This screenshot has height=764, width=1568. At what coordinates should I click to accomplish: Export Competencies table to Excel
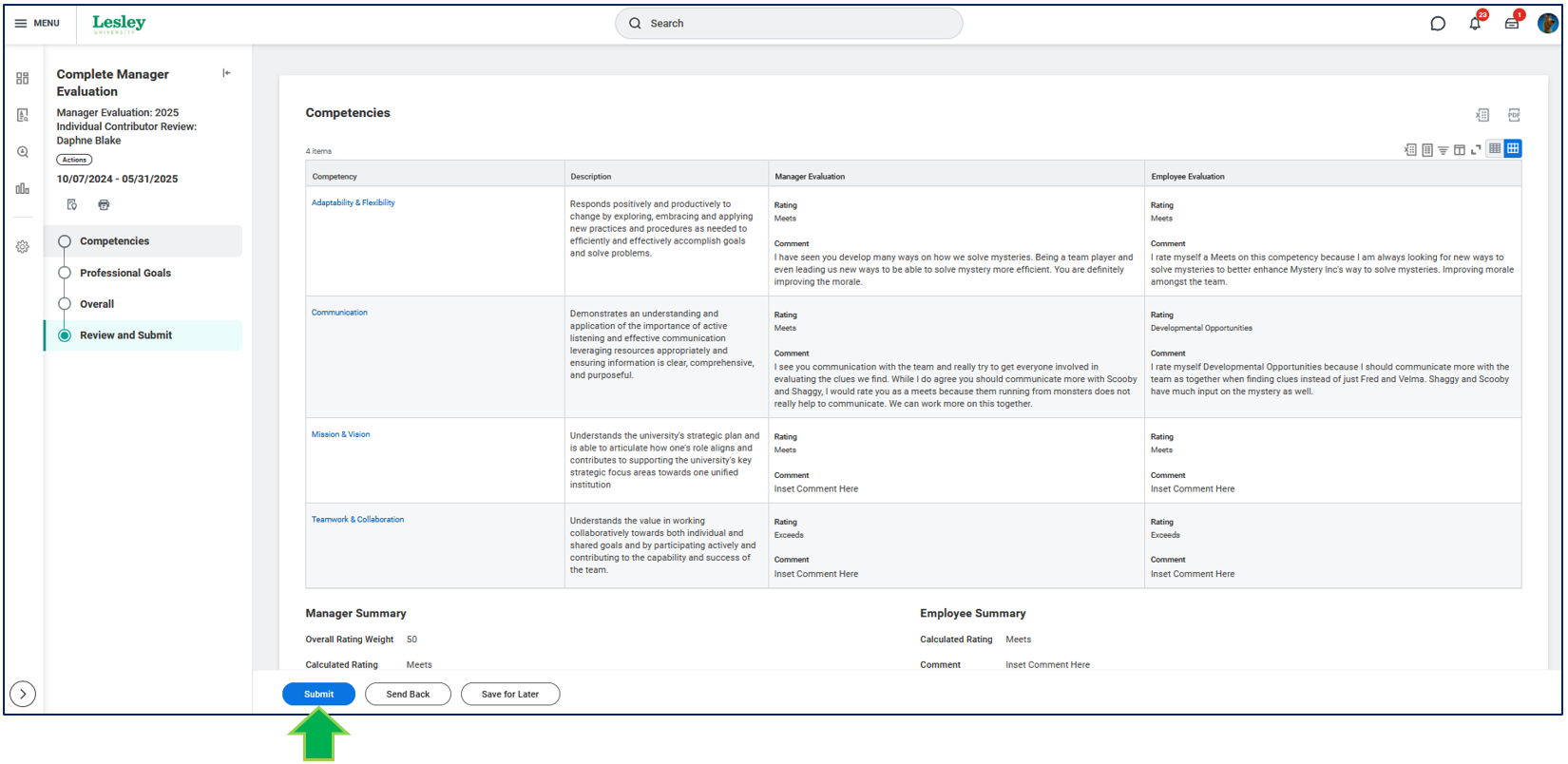pyautogui.click(x=1410, y=150)
